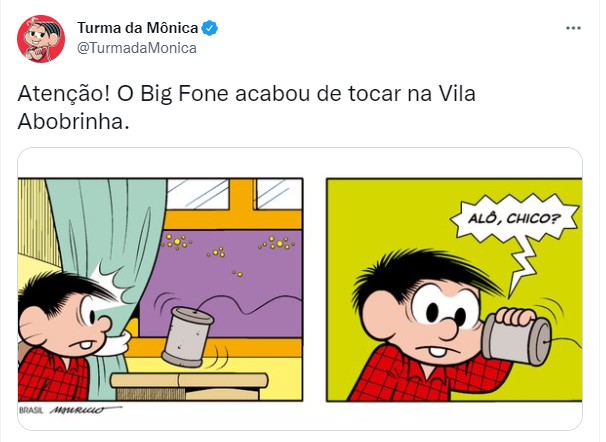
Task: Click the Mauricio signature under the comic
Action: [85, 410]
